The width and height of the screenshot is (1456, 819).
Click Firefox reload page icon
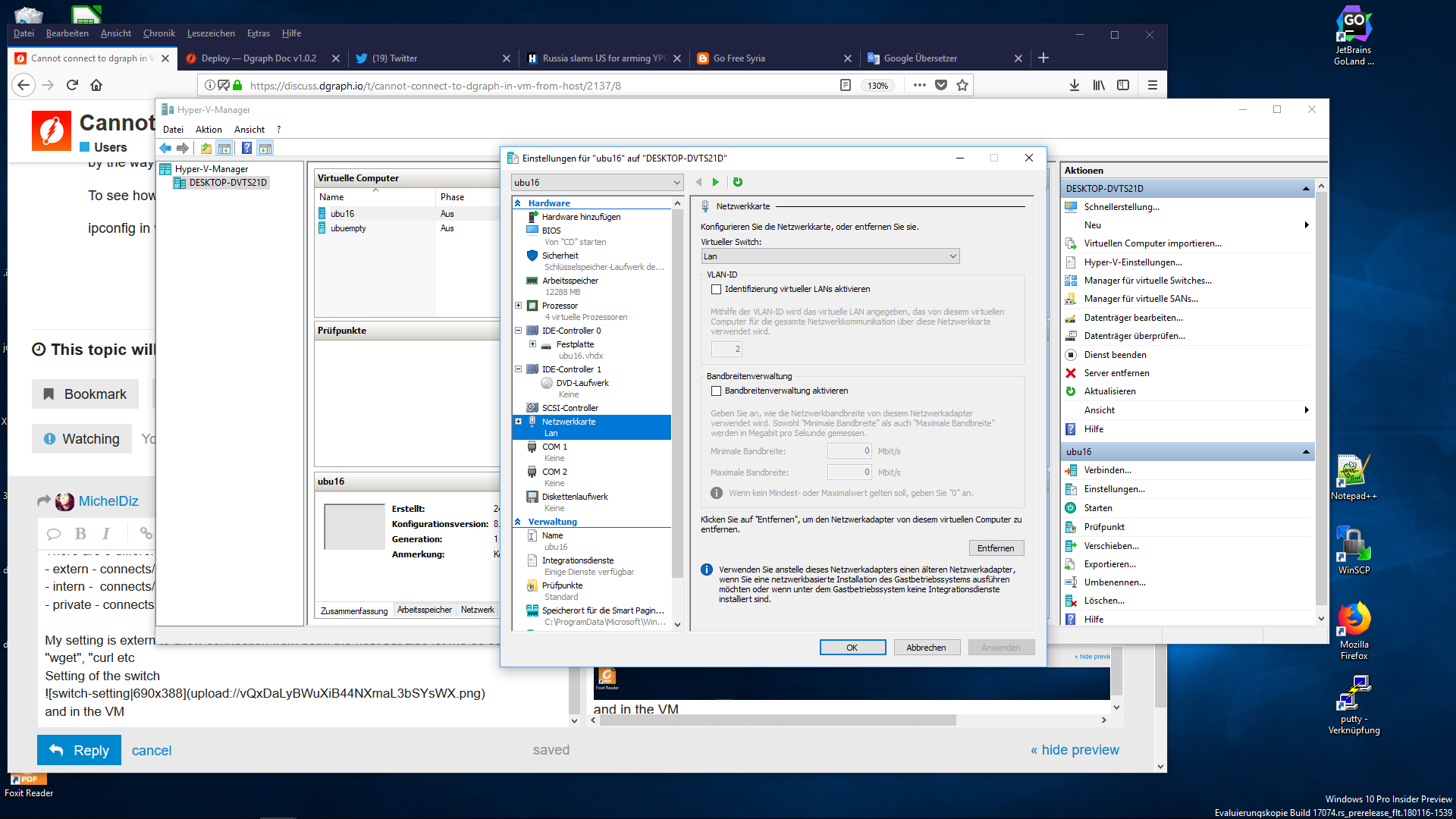click(x=72, y=85)
